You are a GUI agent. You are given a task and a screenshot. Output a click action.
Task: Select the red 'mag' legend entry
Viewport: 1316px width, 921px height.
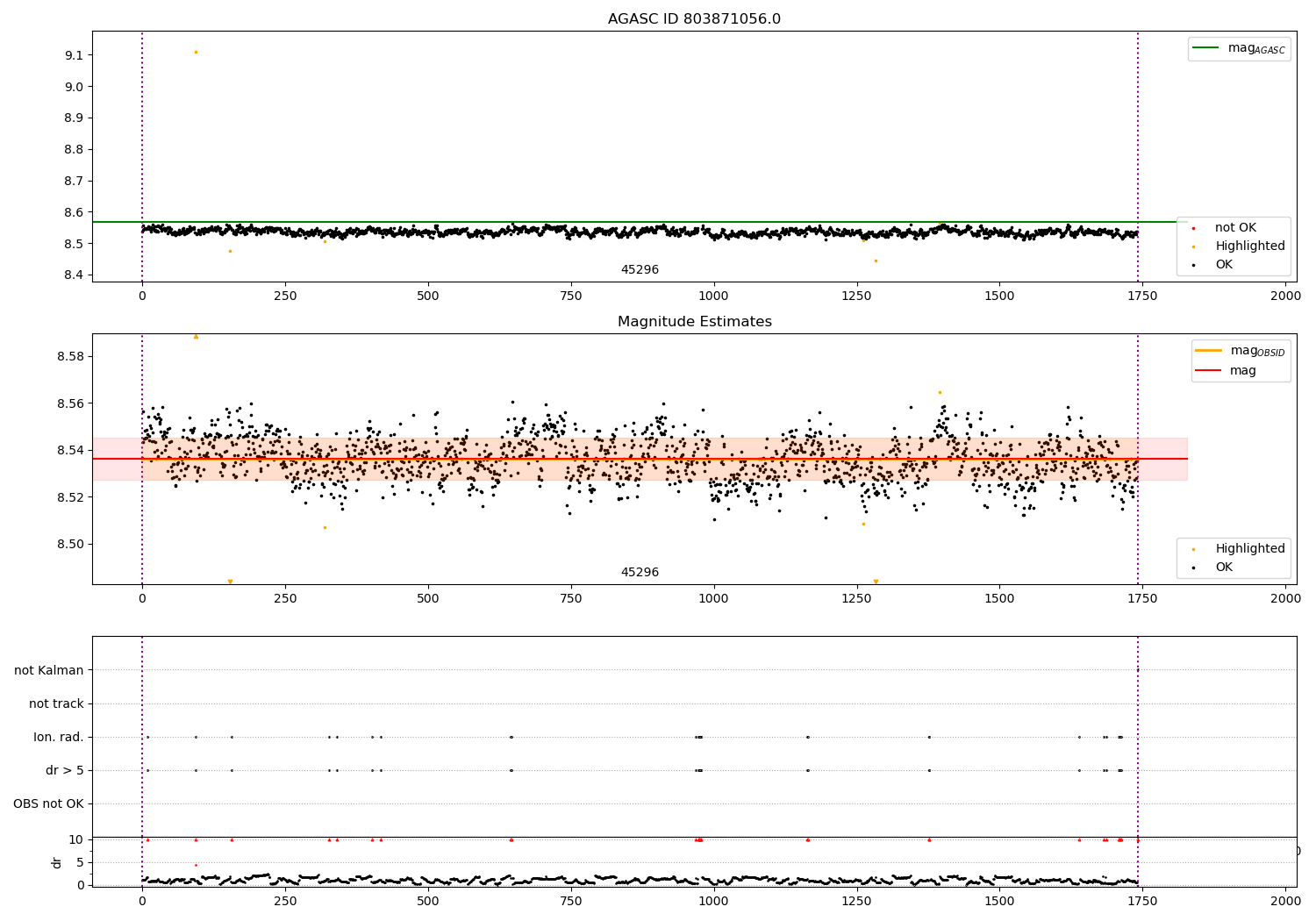click(1227, 371)
